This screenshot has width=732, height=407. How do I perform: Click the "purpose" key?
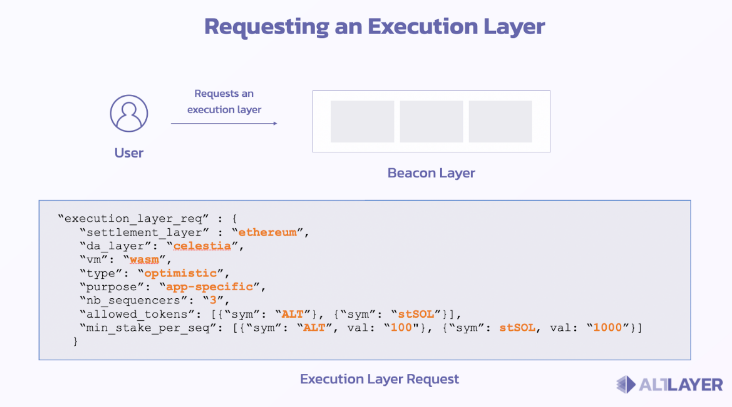pyautogui.click(x=111, y=286)
